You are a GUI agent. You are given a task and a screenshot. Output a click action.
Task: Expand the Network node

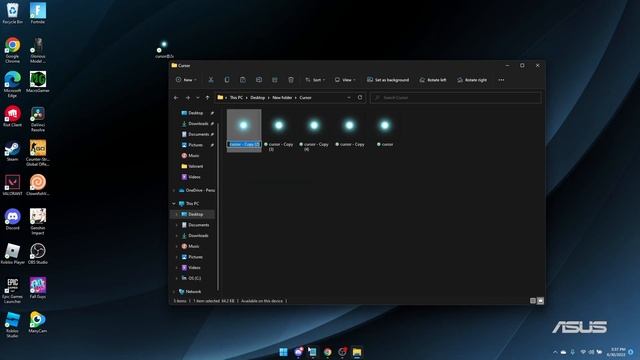click(x=174, y=291)
